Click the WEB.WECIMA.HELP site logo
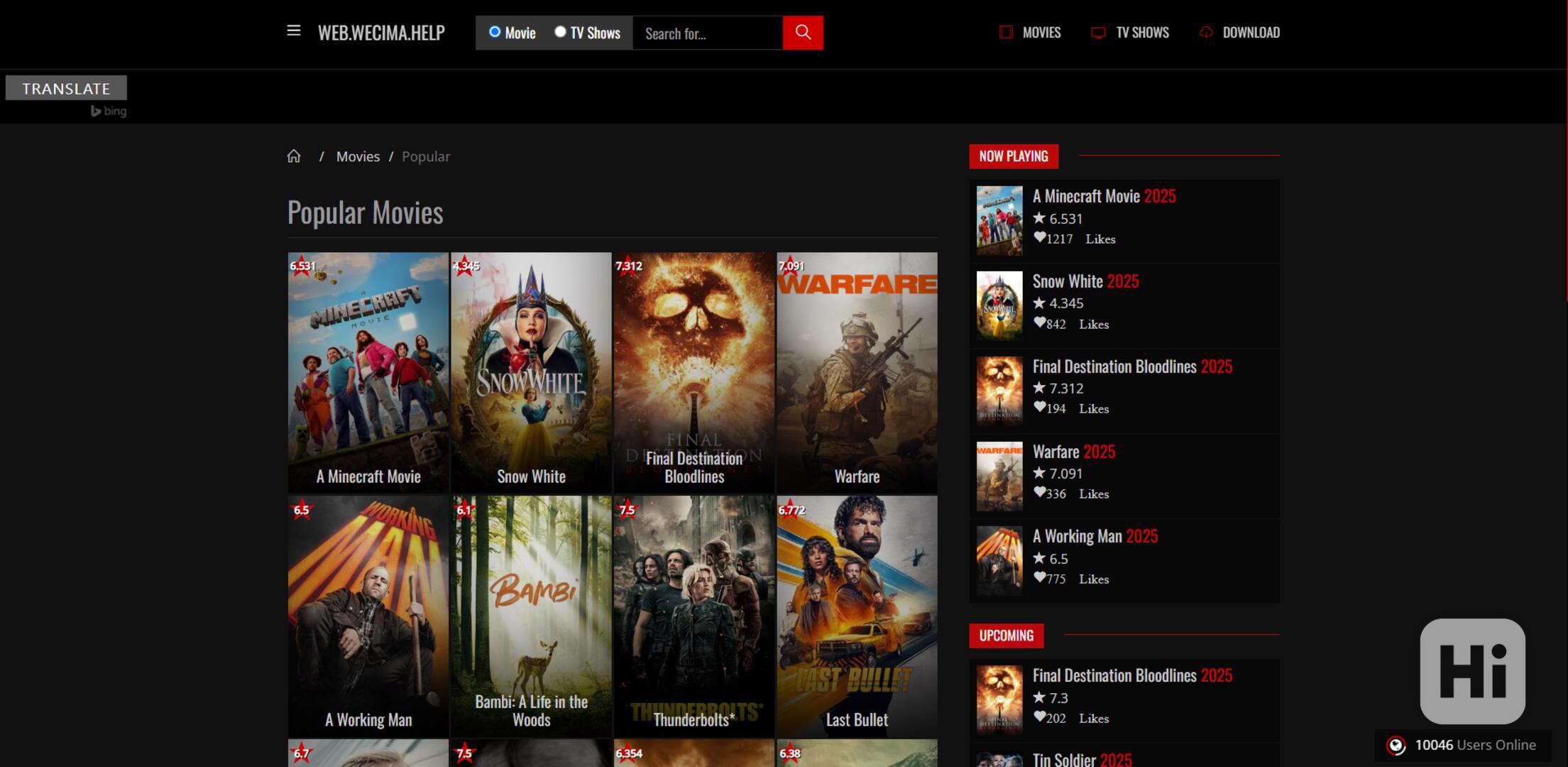This screenshot has height=767, width=1568. click(381, 33)
